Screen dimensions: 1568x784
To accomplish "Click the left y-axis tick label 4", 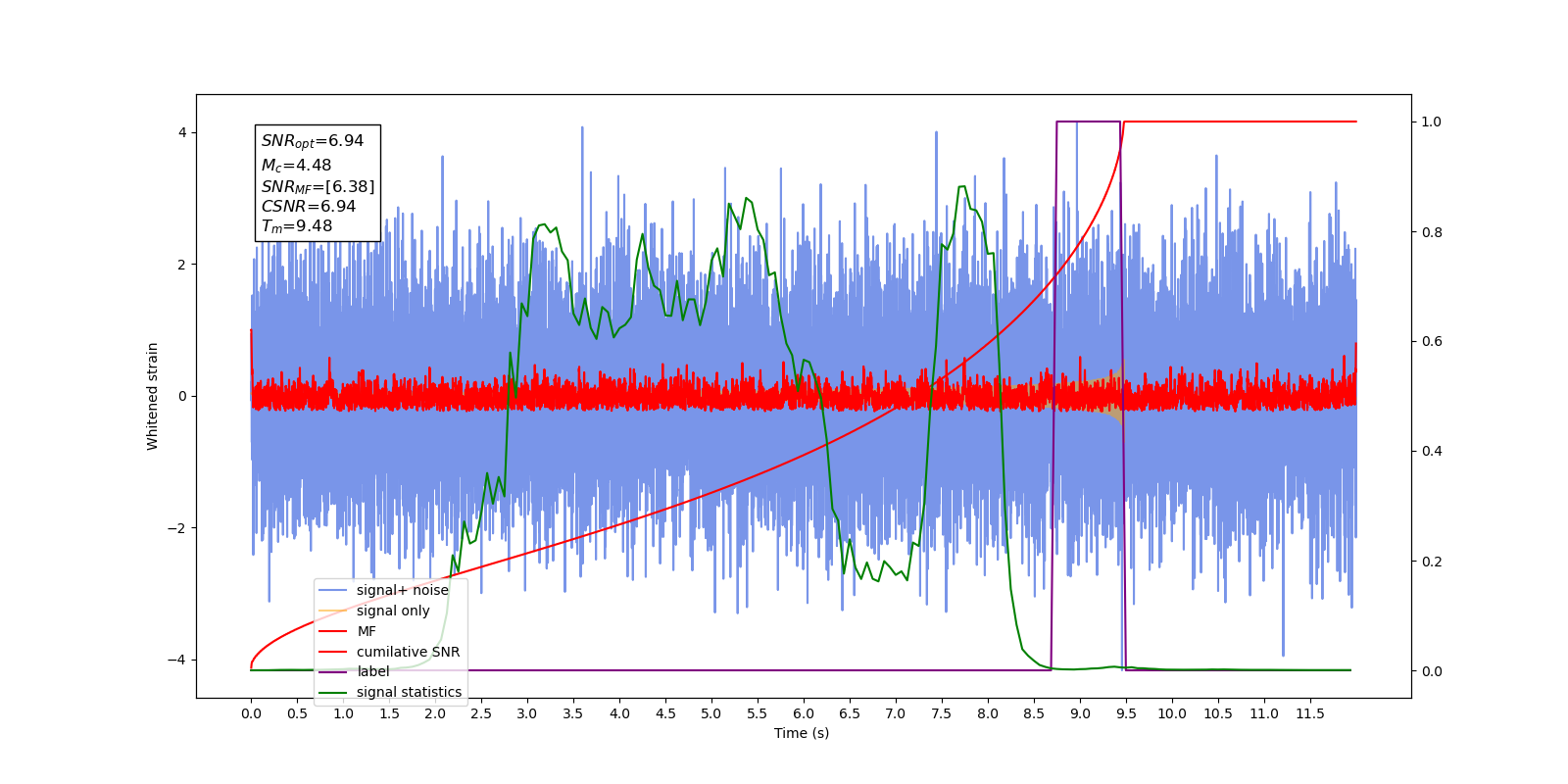I will tap(182, 132).
